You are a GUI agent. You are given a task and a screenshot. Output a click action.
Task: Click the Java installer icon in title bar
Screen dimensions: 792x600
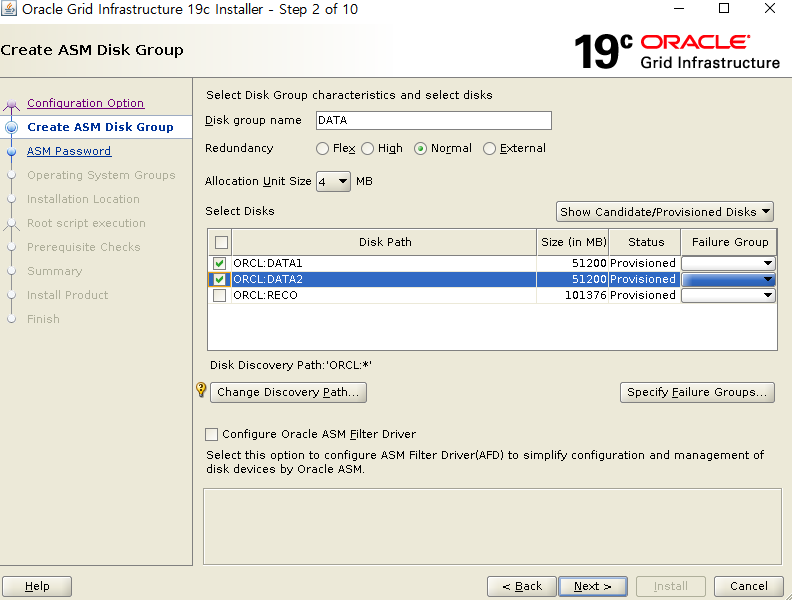[9, 9]
